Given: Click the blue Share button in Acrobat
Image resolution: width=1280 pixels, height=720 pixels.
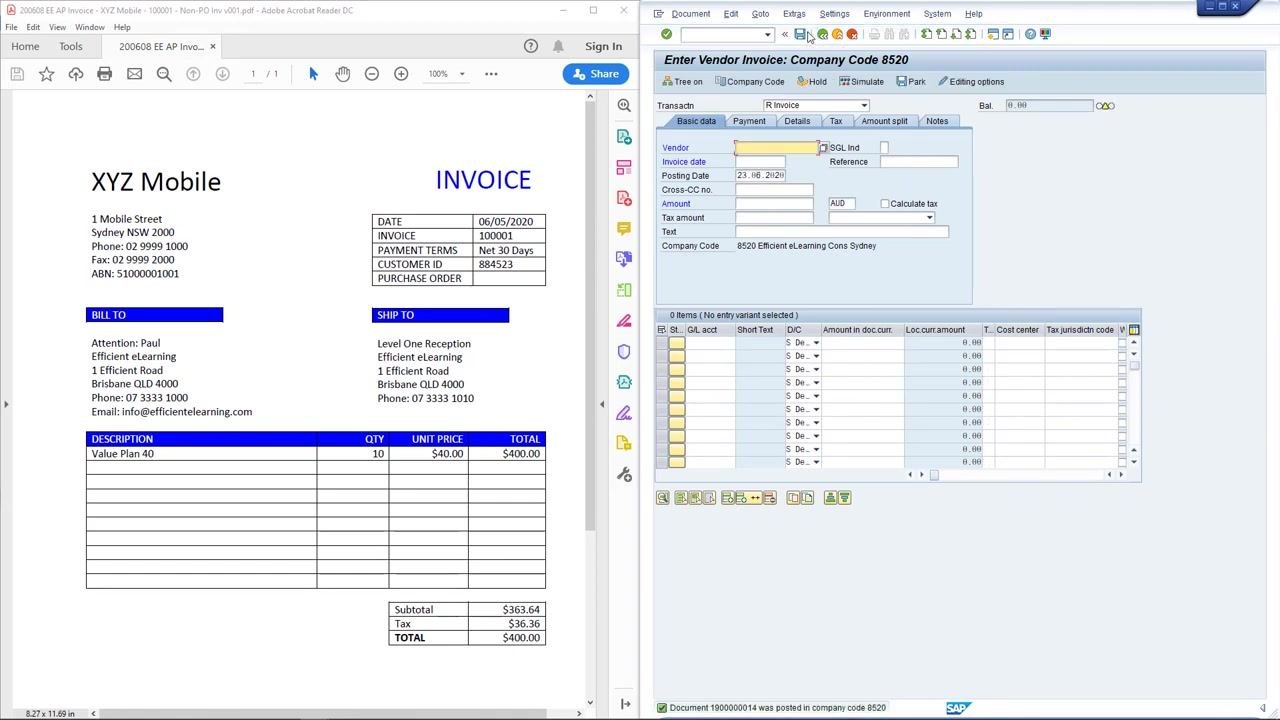Looking at the screenshot, I should (595, 74).
